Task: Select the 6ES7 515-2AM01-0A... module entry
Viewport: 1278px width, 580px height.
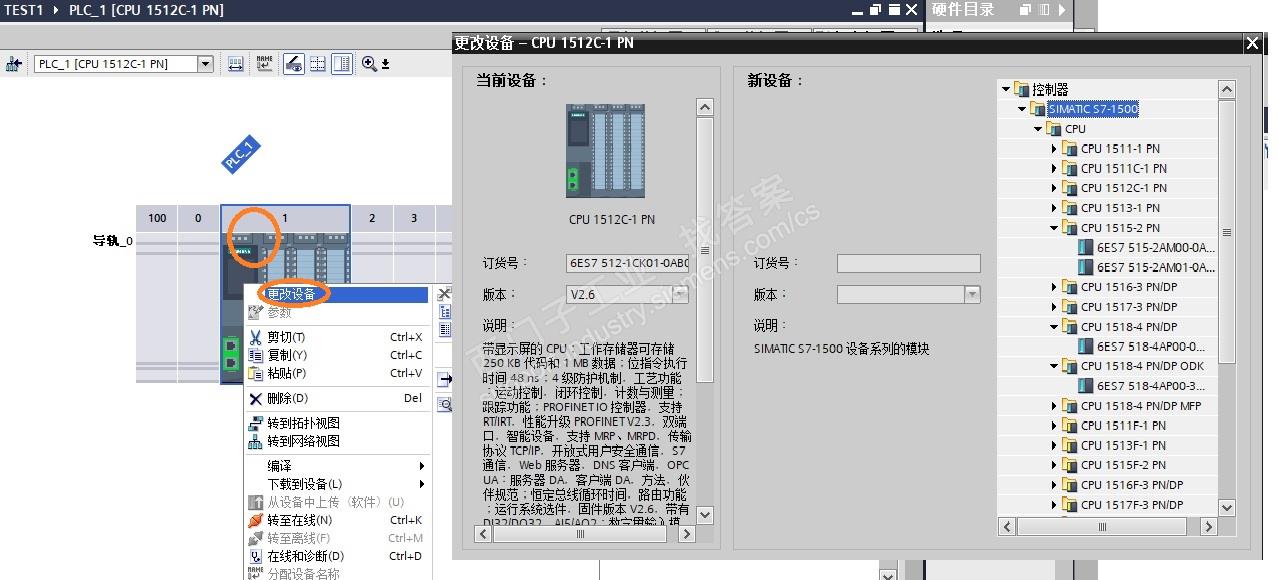Action: pyautogui.click(x=1156, y=267)
